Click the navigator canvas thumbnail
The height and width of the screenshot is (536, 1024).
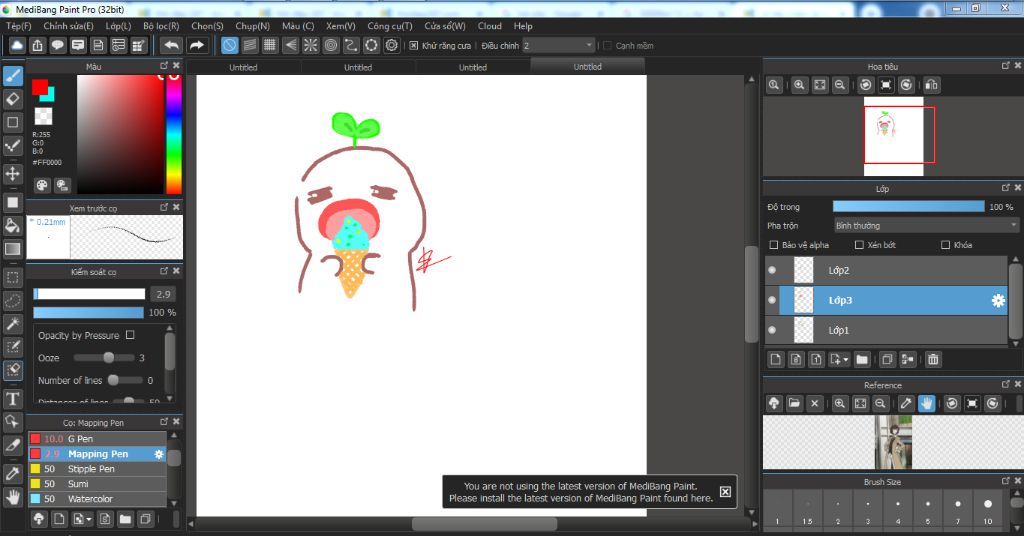[893, 136]
